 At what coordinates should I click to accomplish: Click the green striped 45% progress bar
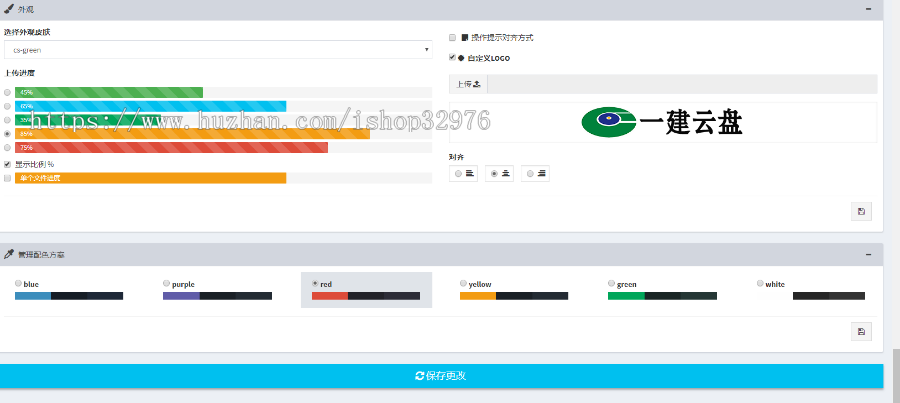109,92
